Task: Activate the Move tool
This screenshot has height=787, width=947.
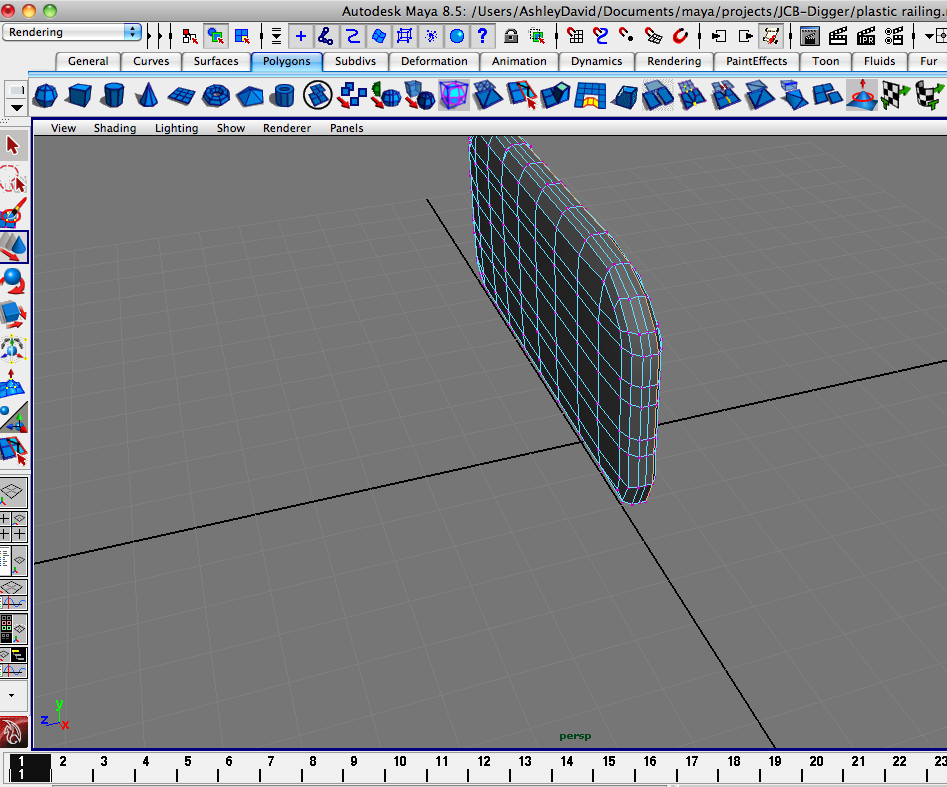Action: 13,246
